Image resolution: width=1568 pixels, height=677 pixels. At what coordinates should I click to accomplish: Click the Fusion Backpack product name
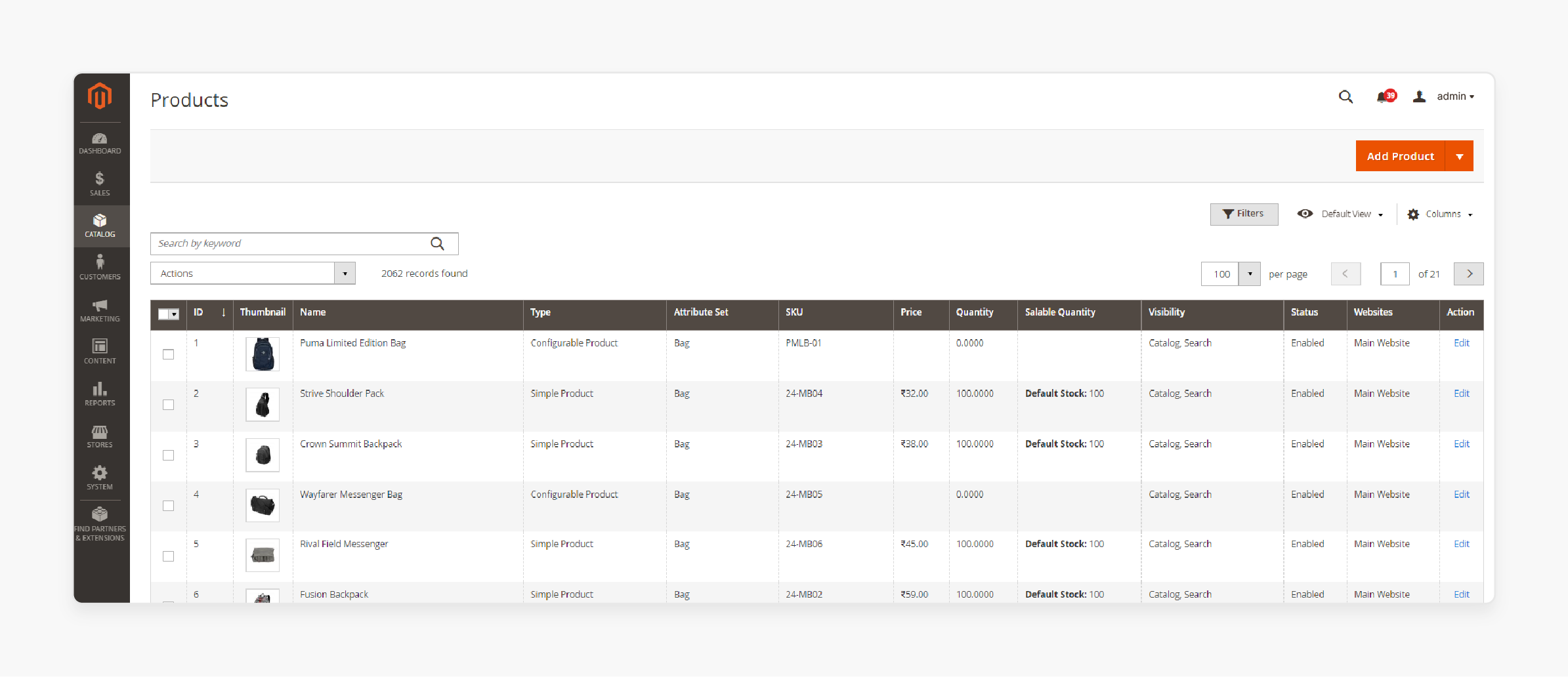point(334,594)
